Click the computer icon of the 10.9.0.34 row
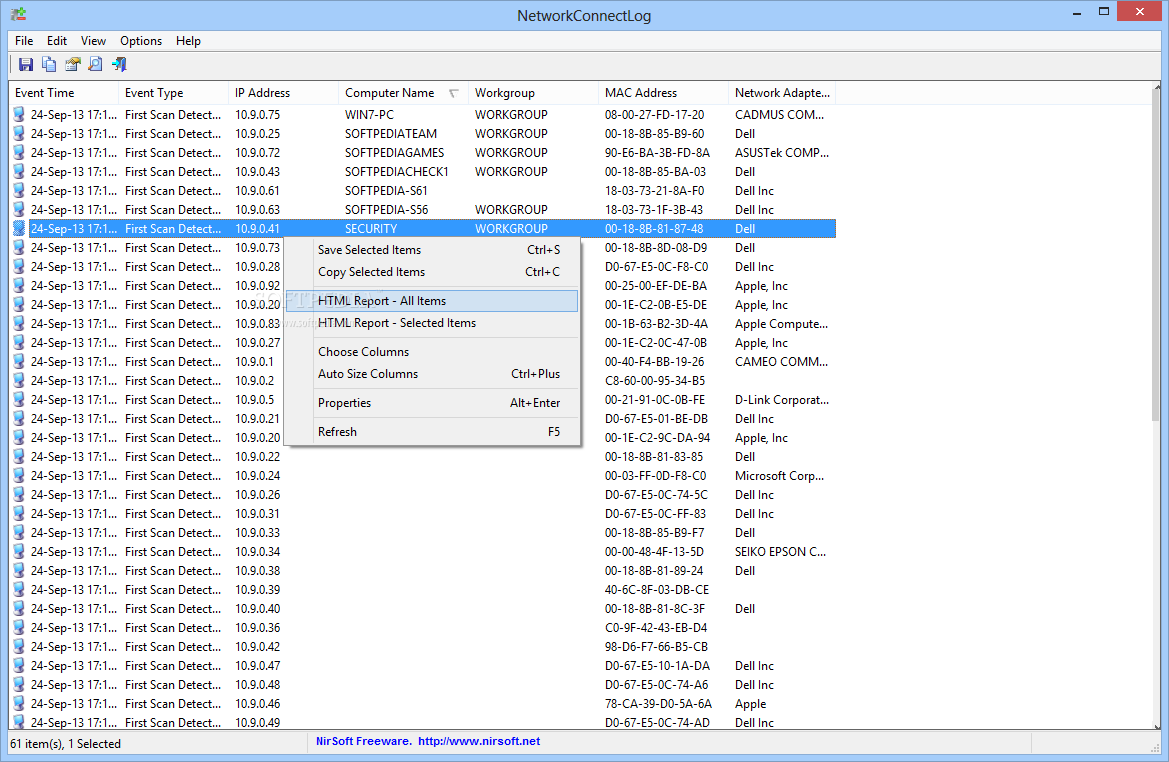The width and height of the screenshot is (1169, 762). coord(19,552)
